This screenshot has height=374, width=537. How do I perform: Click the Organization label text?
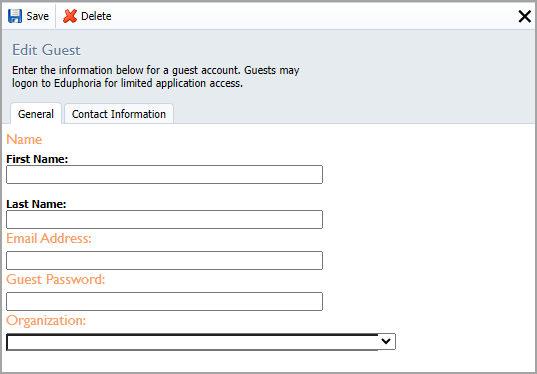pyautogui.click(x=46, y=321)
